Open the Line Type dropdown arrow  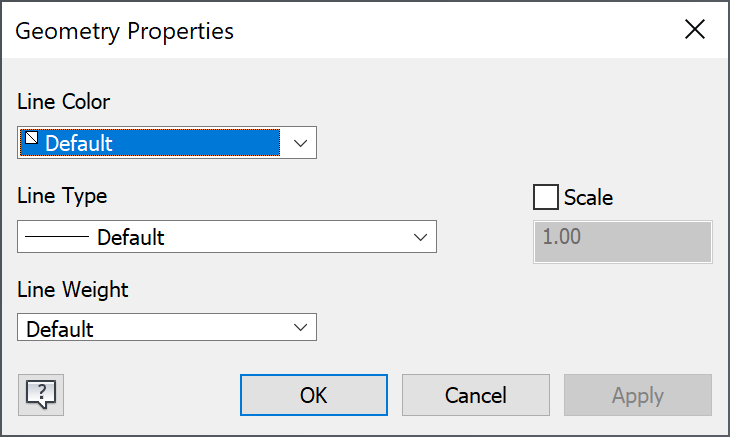coord(420,238)
